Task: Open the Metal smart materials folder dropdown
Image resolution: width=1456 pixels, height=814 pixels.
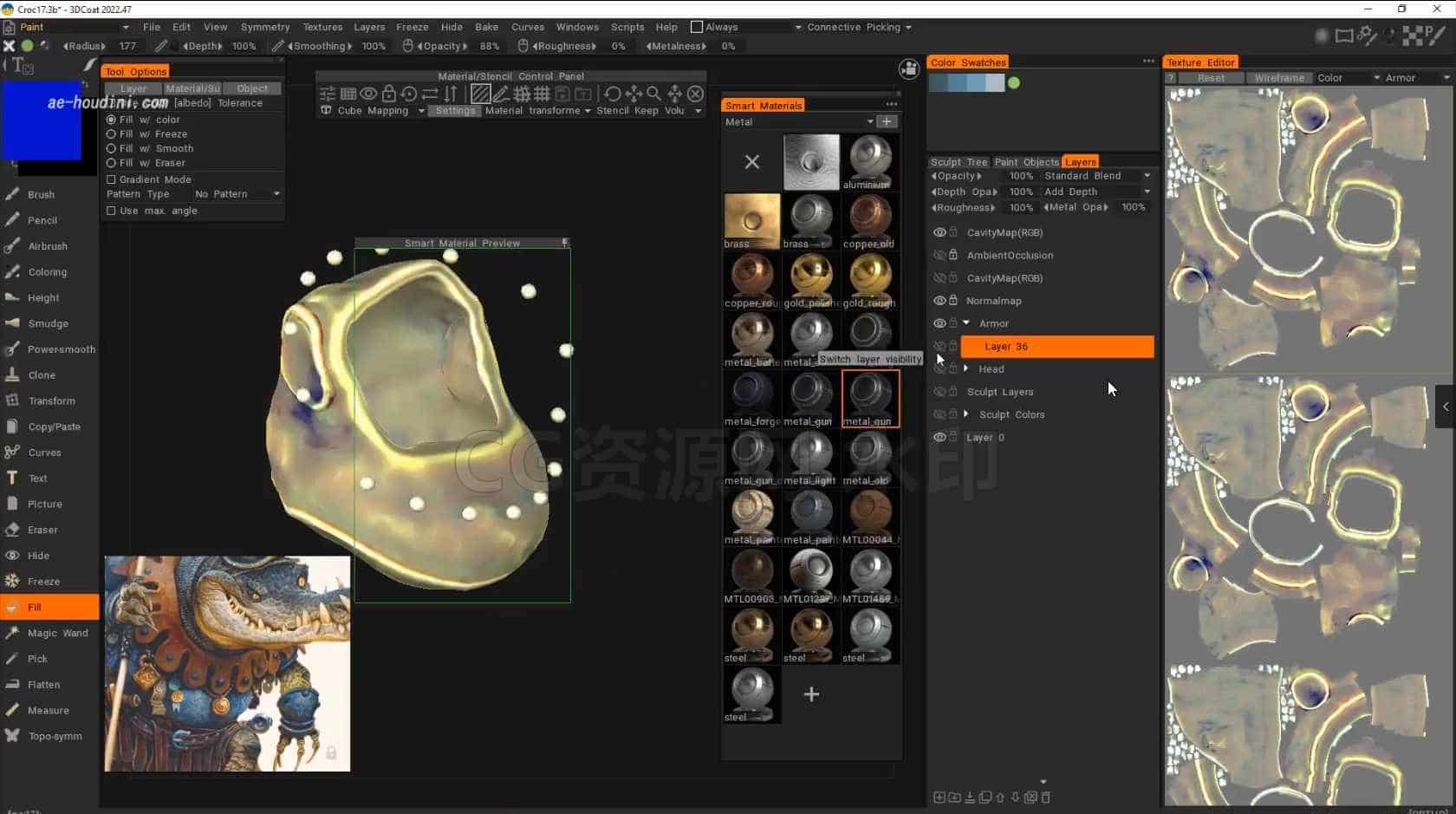Action: (x=798, y=122)
